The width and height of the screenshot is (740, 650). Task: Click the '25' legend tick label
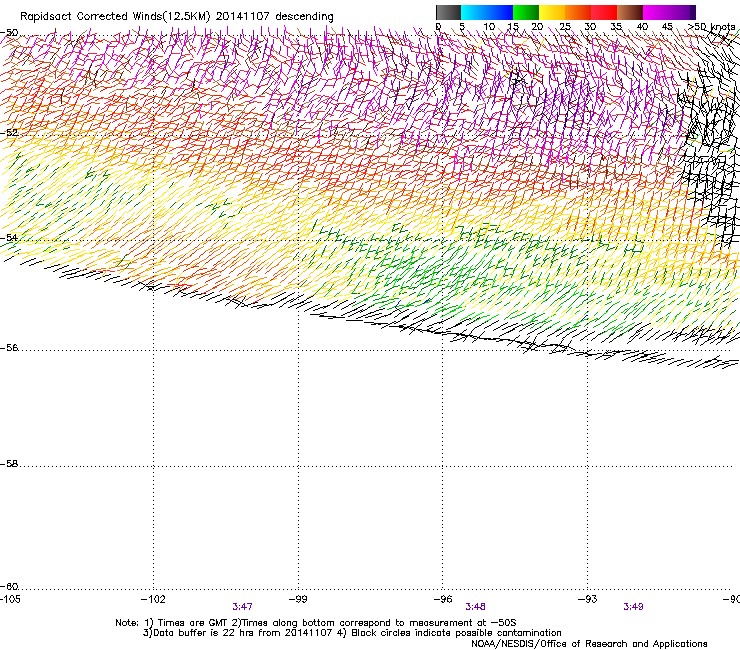point(565,27)
